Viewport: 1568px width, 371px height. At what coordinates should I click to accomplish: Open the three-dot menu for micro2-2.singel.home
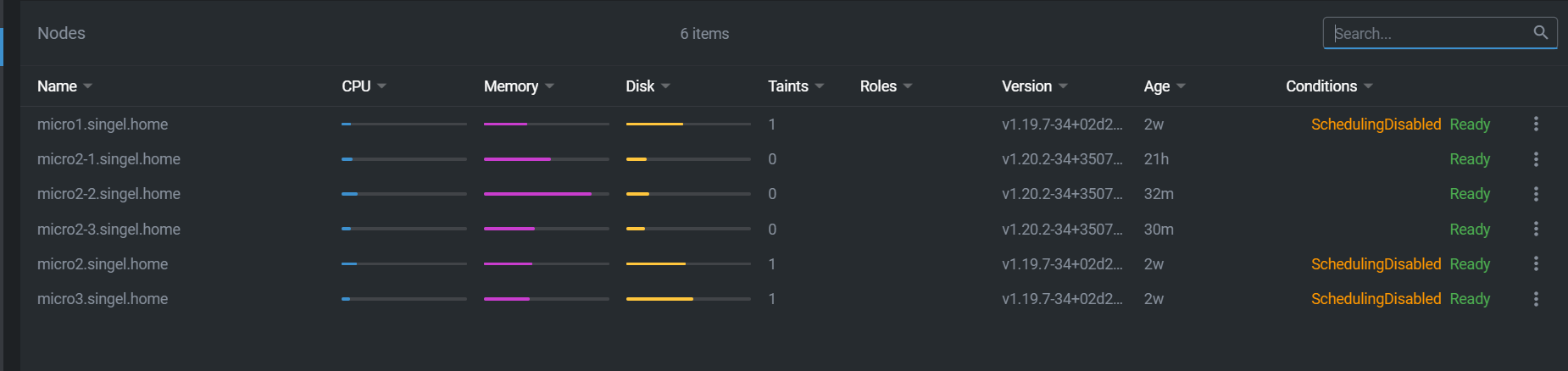pos(1536,194)
